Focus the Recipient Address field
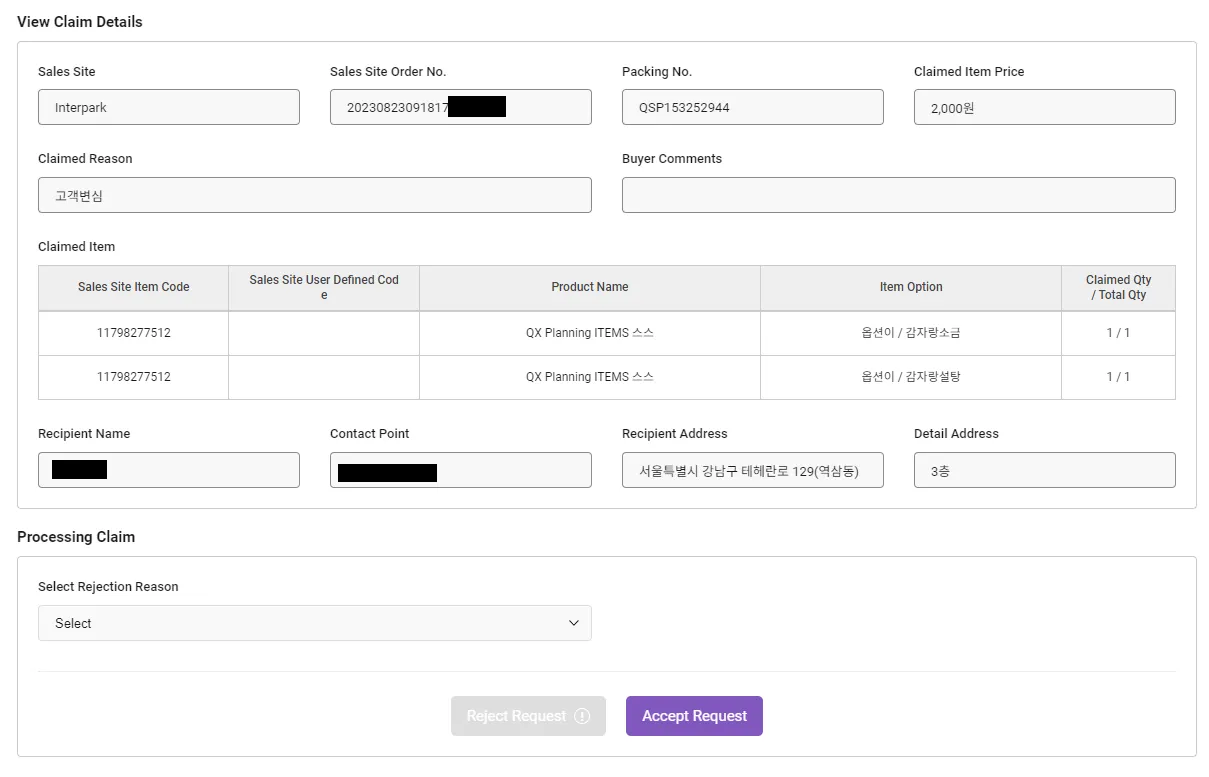 (752, 470)
